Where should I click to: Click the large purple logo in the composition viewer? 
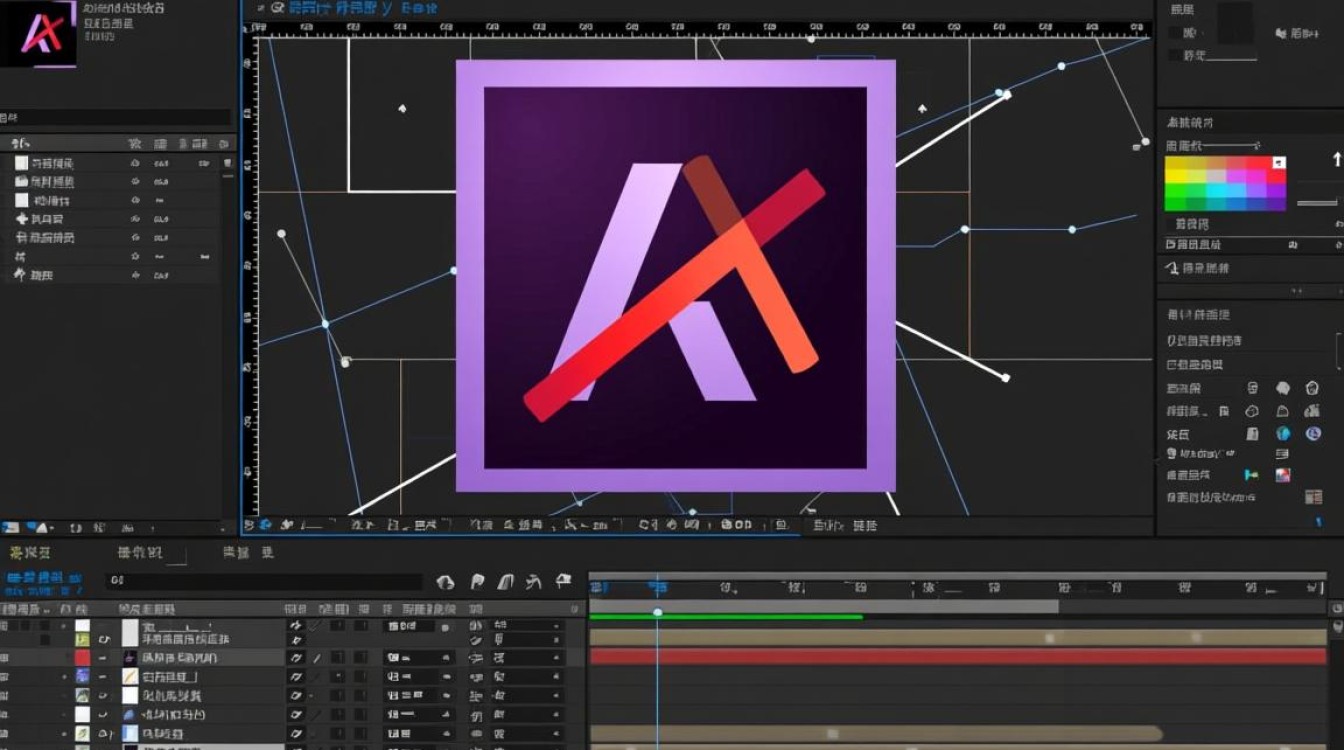pos(675,276)
